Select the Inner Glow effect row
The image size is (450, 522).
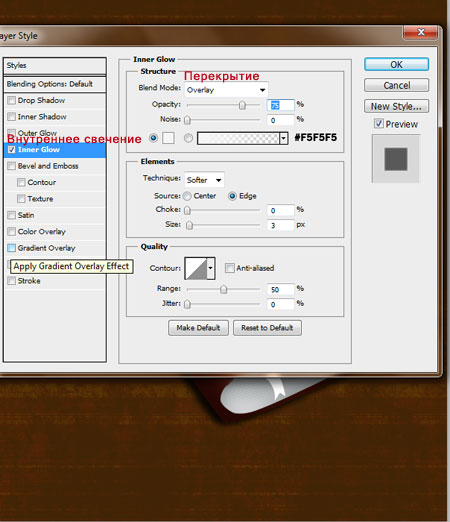[55, 150]
